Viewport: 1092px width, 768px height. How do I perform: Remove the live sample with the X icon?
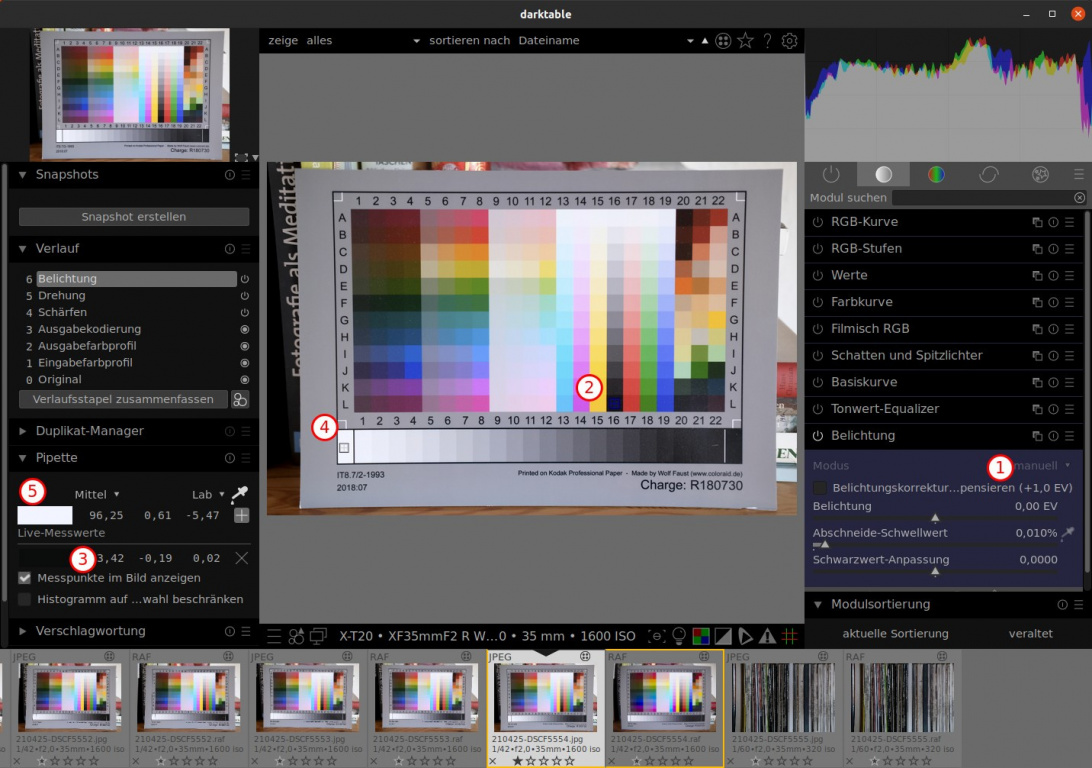pyautogui.click(x=241, y=558)
